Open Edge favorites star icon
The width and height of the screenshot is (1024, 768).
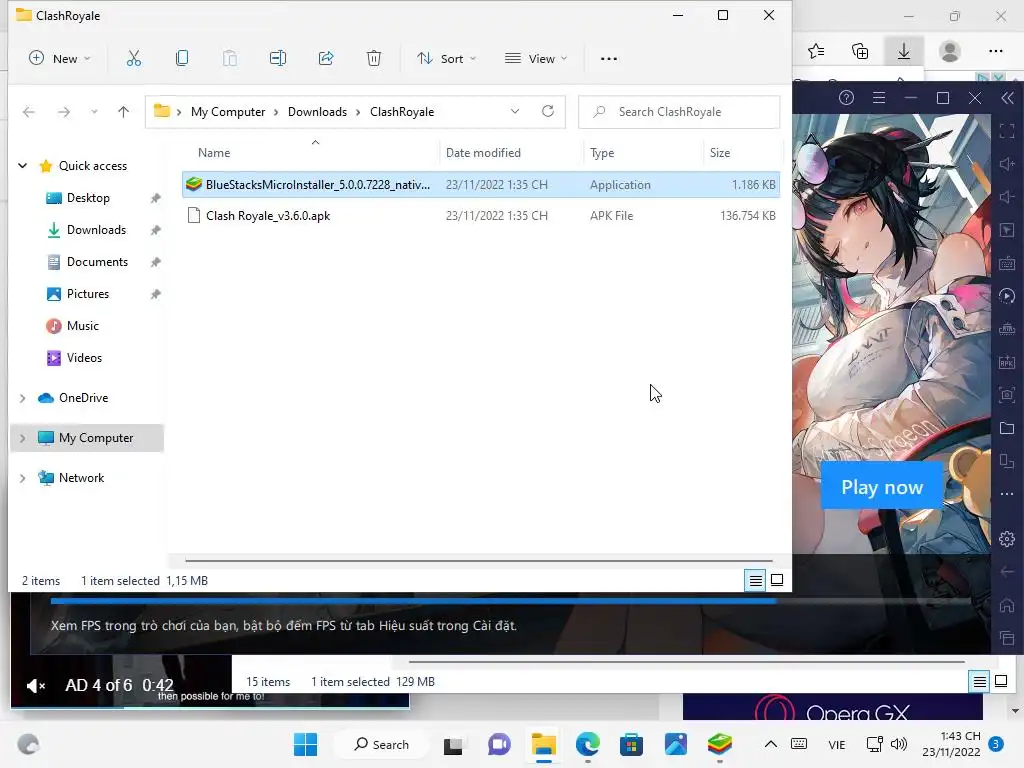[816, 51]
